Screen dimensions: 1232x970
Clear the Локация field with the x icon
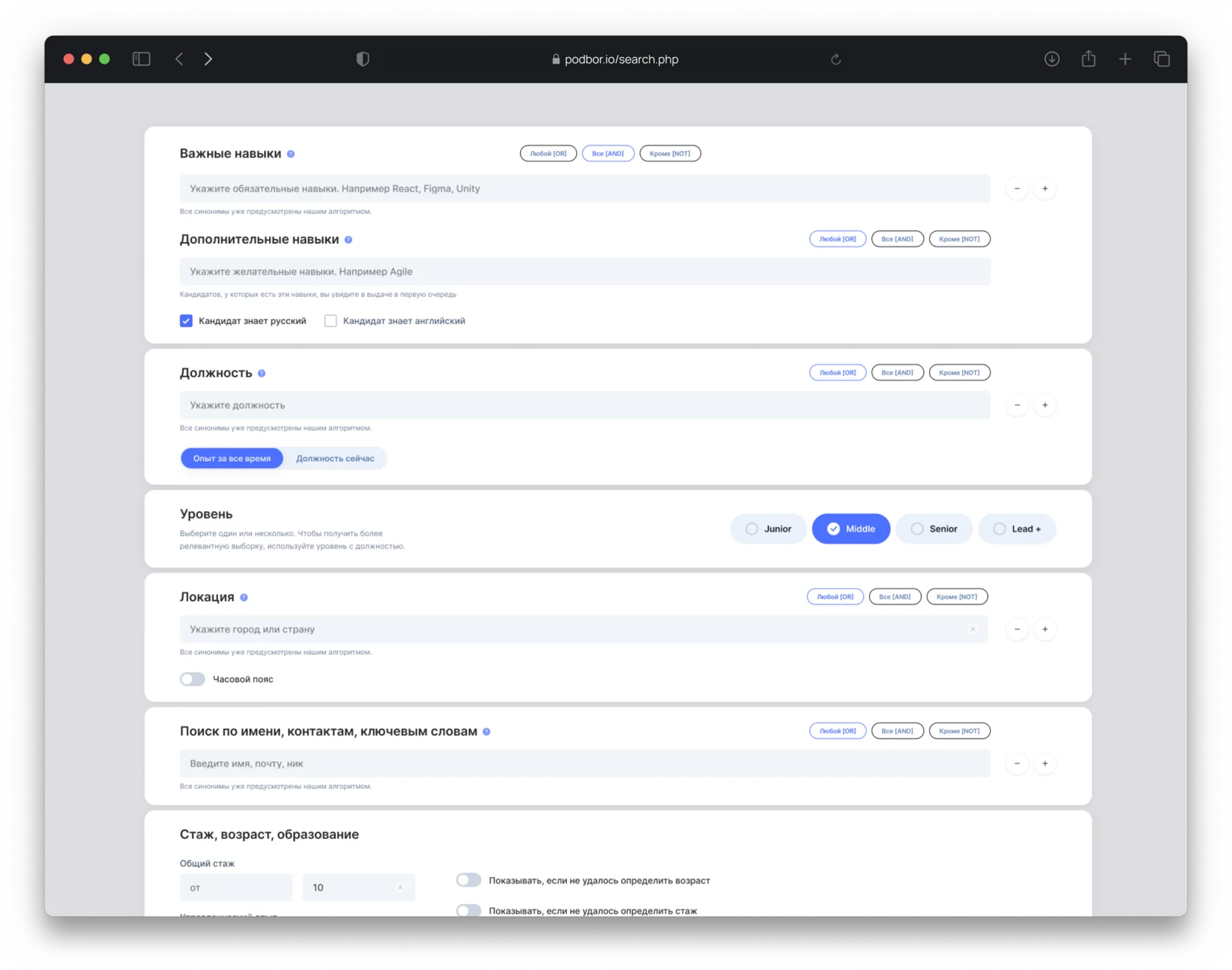coord(973,629)
